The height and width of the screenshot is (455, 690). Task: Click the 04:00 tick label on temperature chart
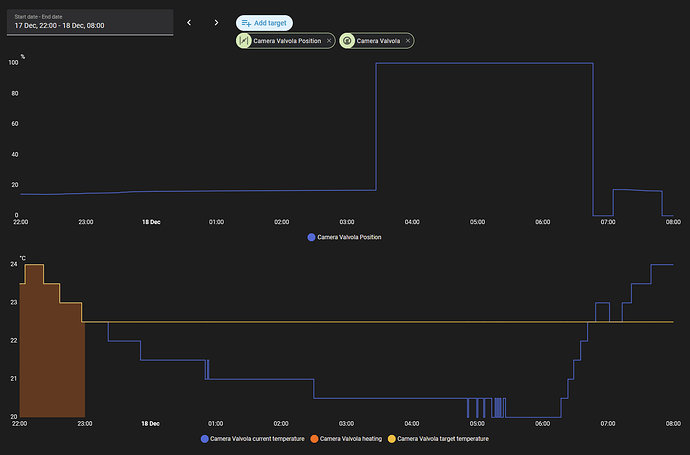coord(411,424)
